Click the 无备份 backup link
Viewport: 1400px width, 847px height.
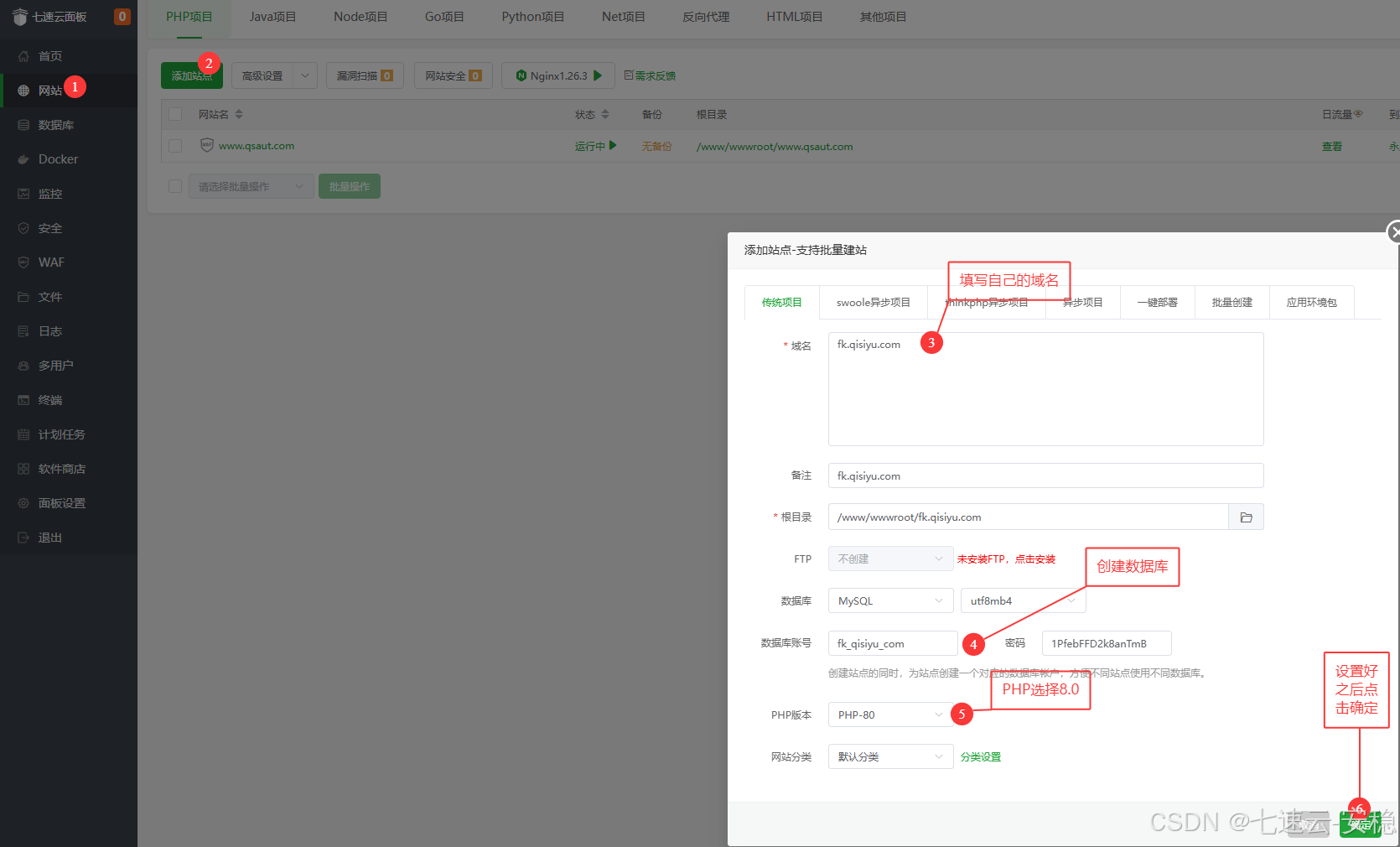656,147
